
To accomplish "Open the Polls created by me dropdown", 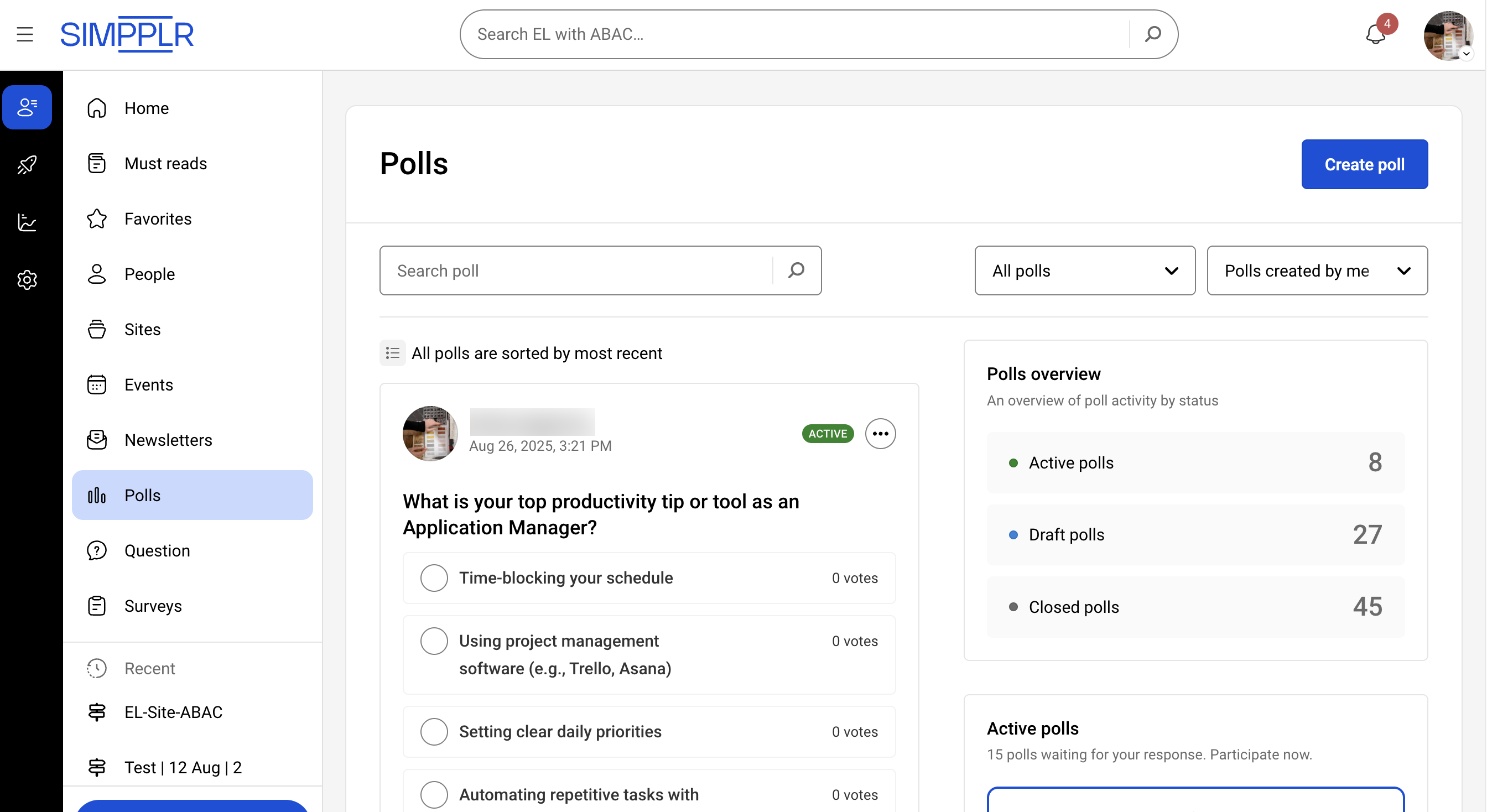I will click(1317, 270).
